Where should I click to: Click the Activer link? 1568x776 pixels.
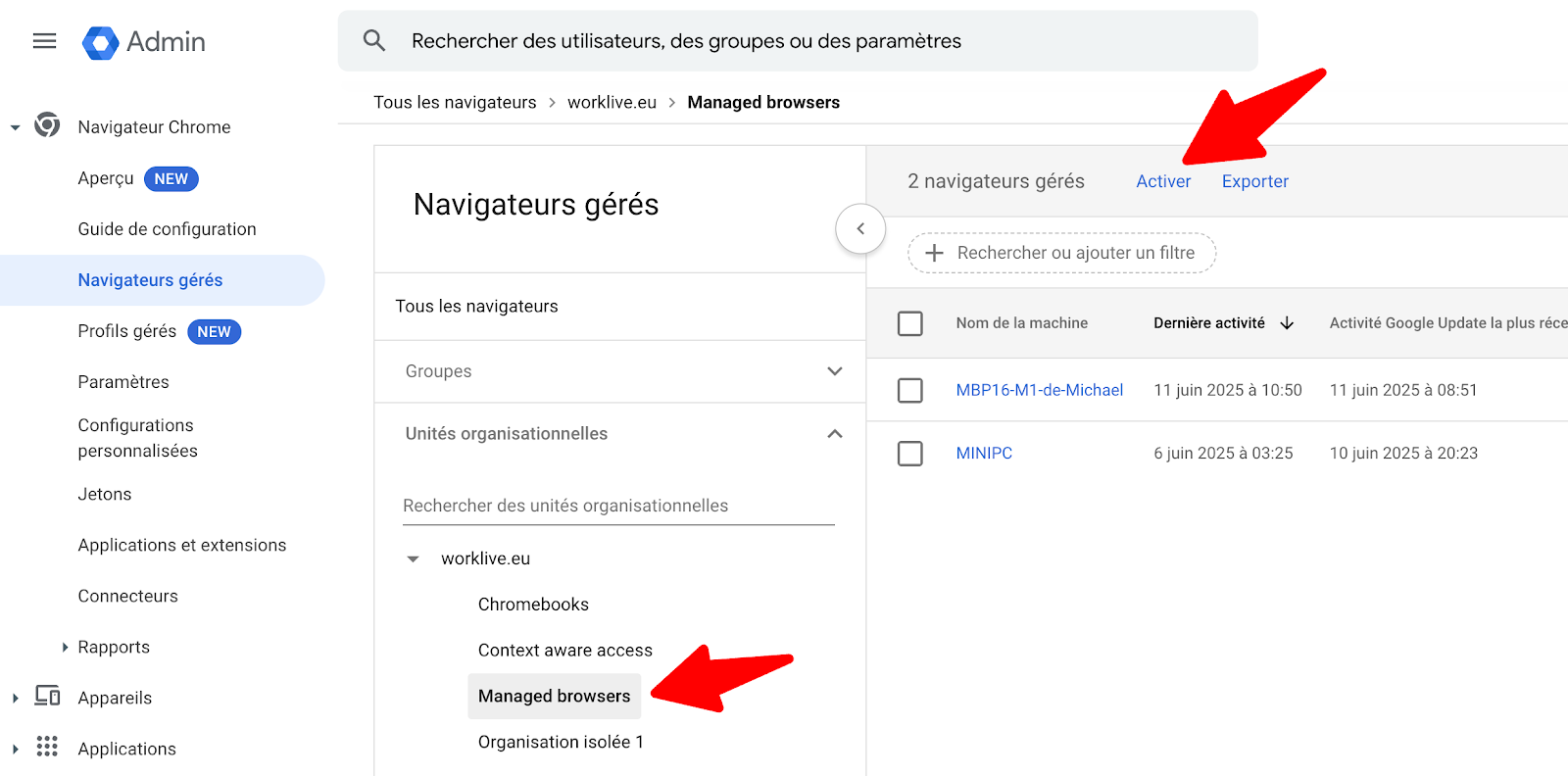[1163, 181]
